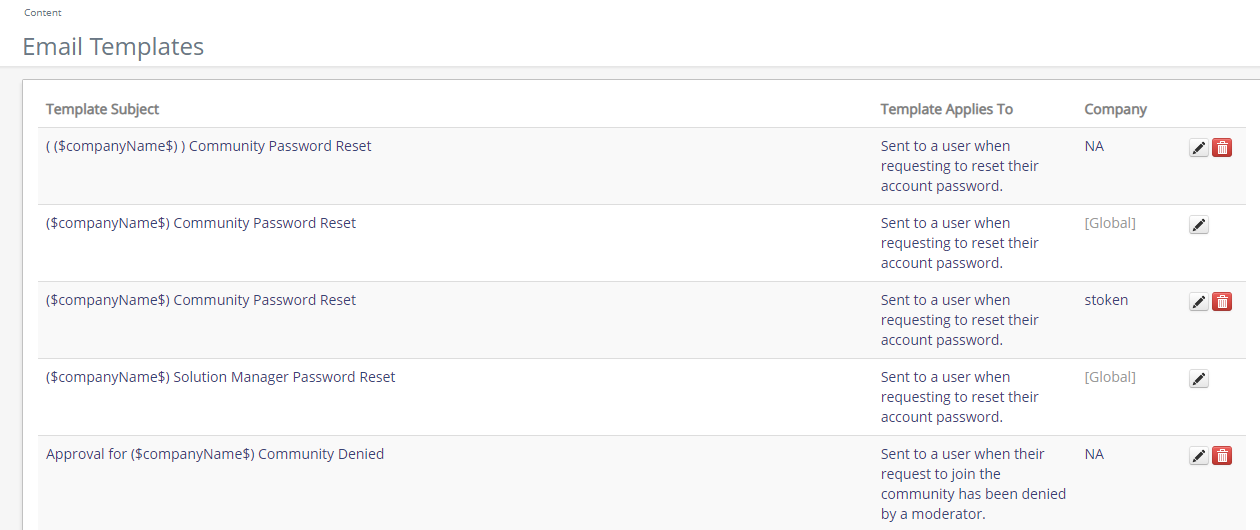Viewport: 1260px width, 530px height.
Task: Edit the Solution Manager Password Reset template
Action: (1199, 379)
